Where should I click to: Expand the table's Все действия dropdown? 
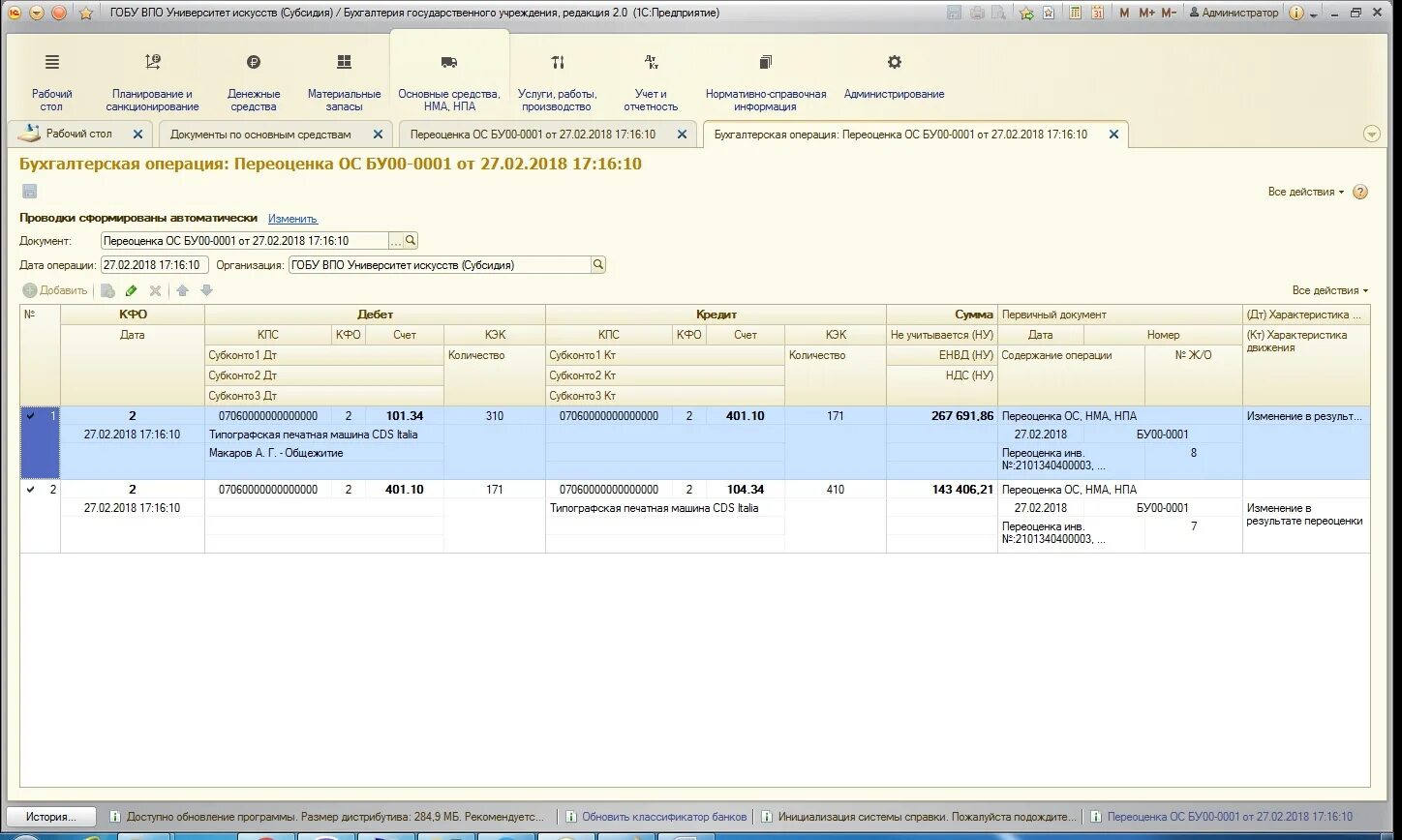coord(1330,290)
